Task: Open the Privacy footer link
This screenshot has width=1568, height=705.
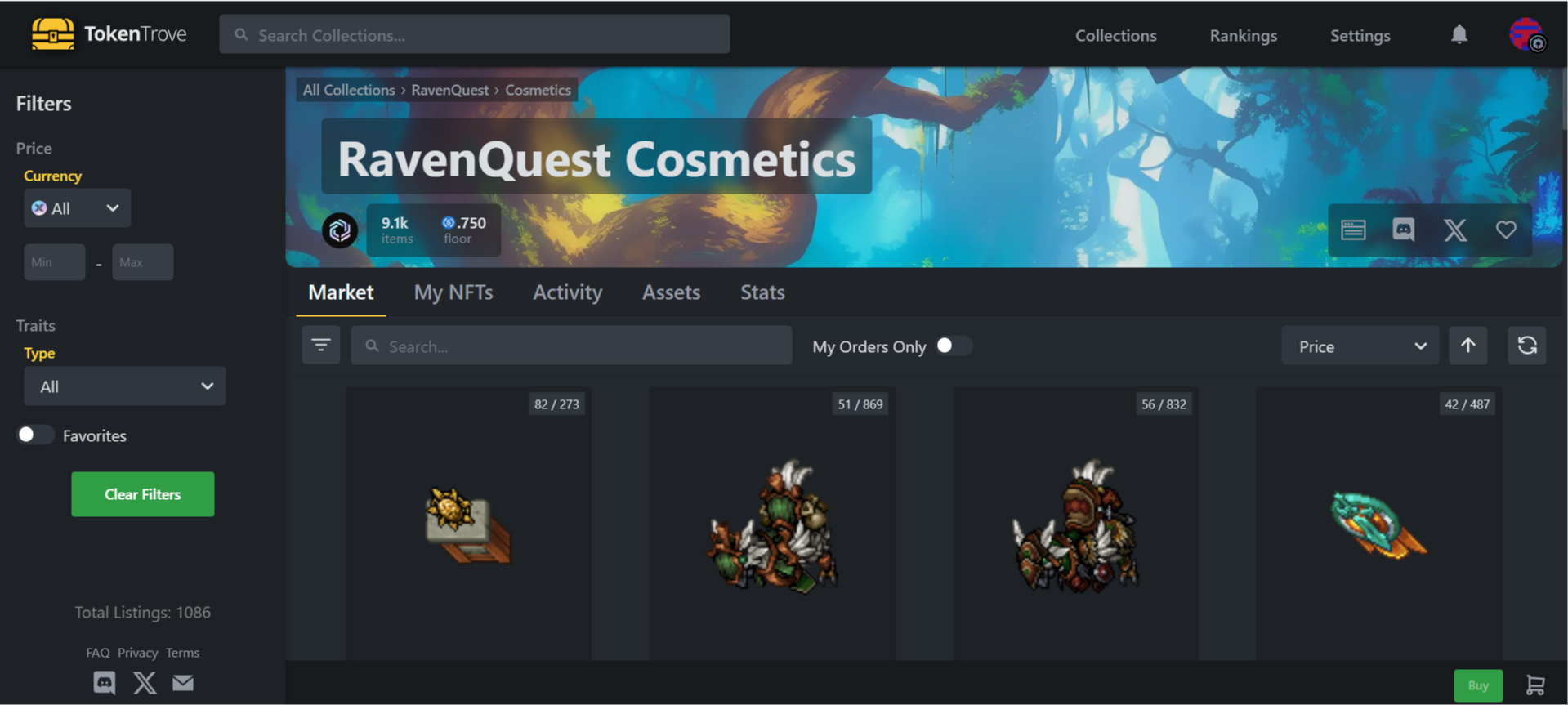Action: point(137,653)
